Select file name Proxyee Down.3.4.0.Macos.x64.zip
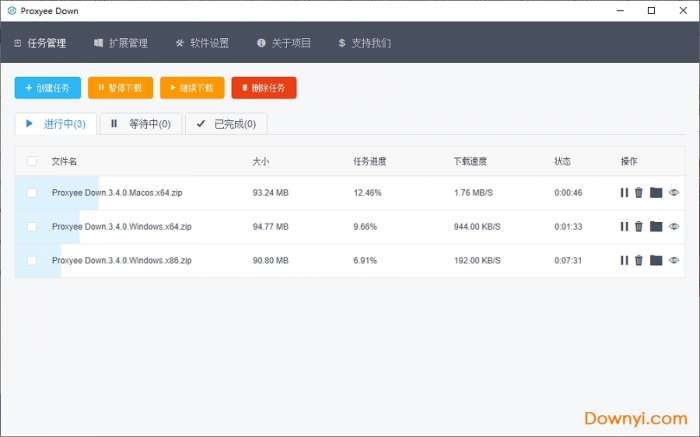 click(x=117, y=193)
